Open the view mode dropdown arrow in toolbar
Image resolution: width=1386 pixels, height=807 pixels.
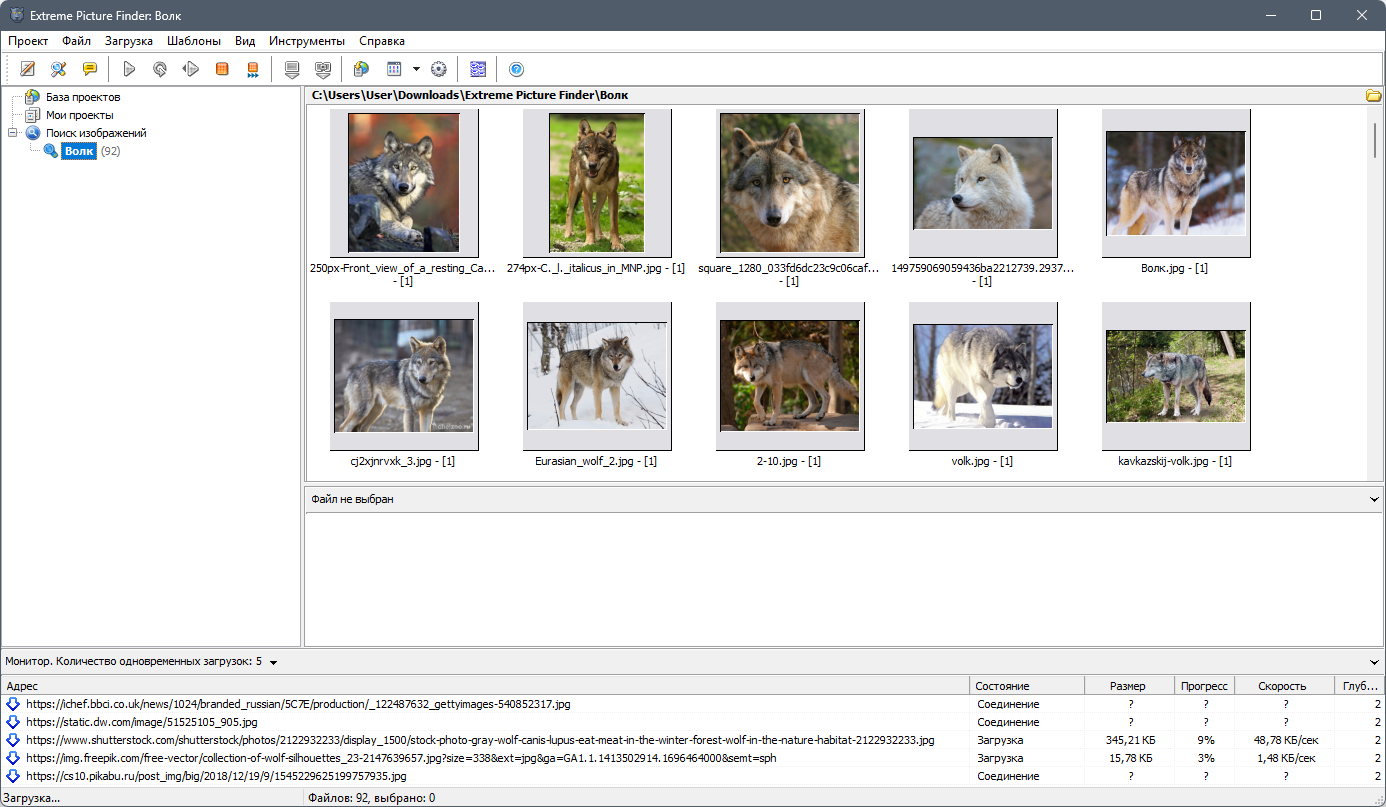(416, 69)
